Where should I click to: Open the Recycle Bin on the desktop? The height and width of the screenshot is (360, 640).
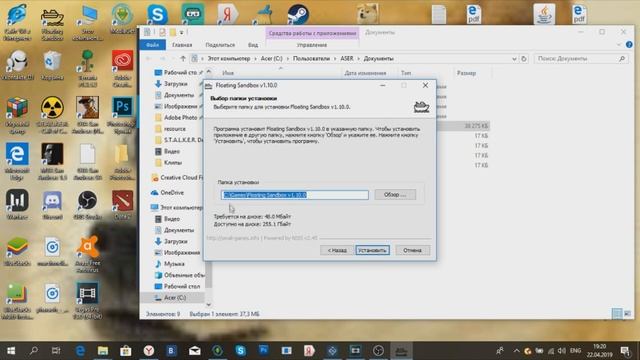(x=52, y=65)
